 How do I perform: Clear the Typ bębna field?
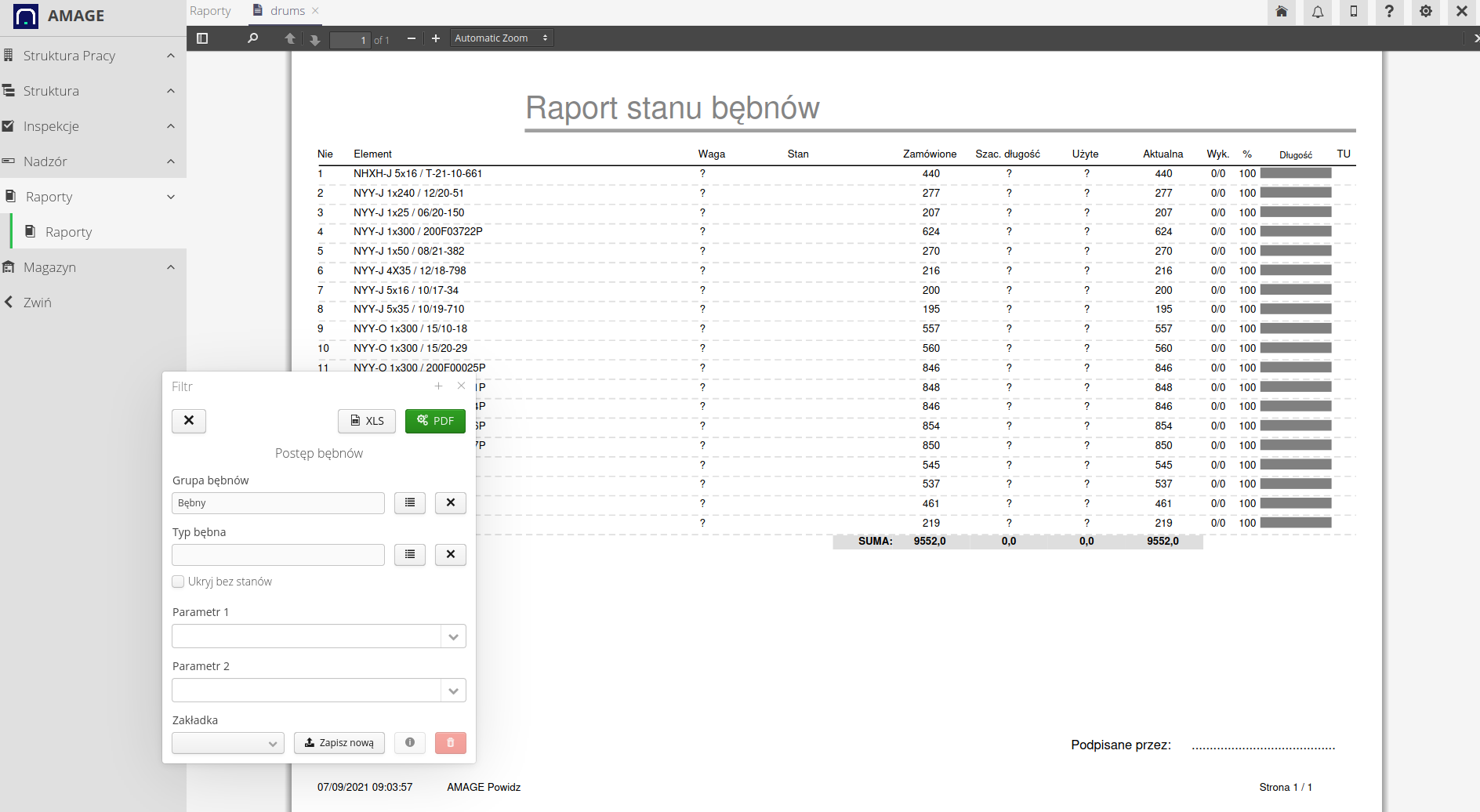point(451,555)
